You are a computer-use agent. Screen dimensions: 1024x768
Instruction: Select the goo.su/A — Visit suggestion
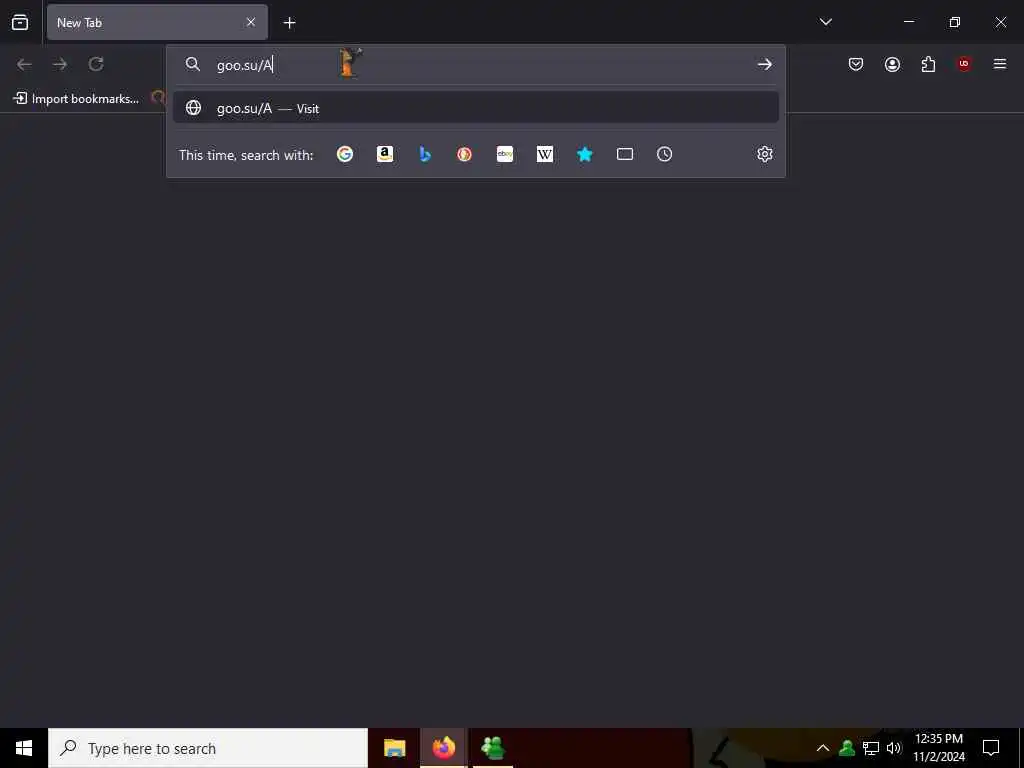pyautogui.click(x=475, y=108)
